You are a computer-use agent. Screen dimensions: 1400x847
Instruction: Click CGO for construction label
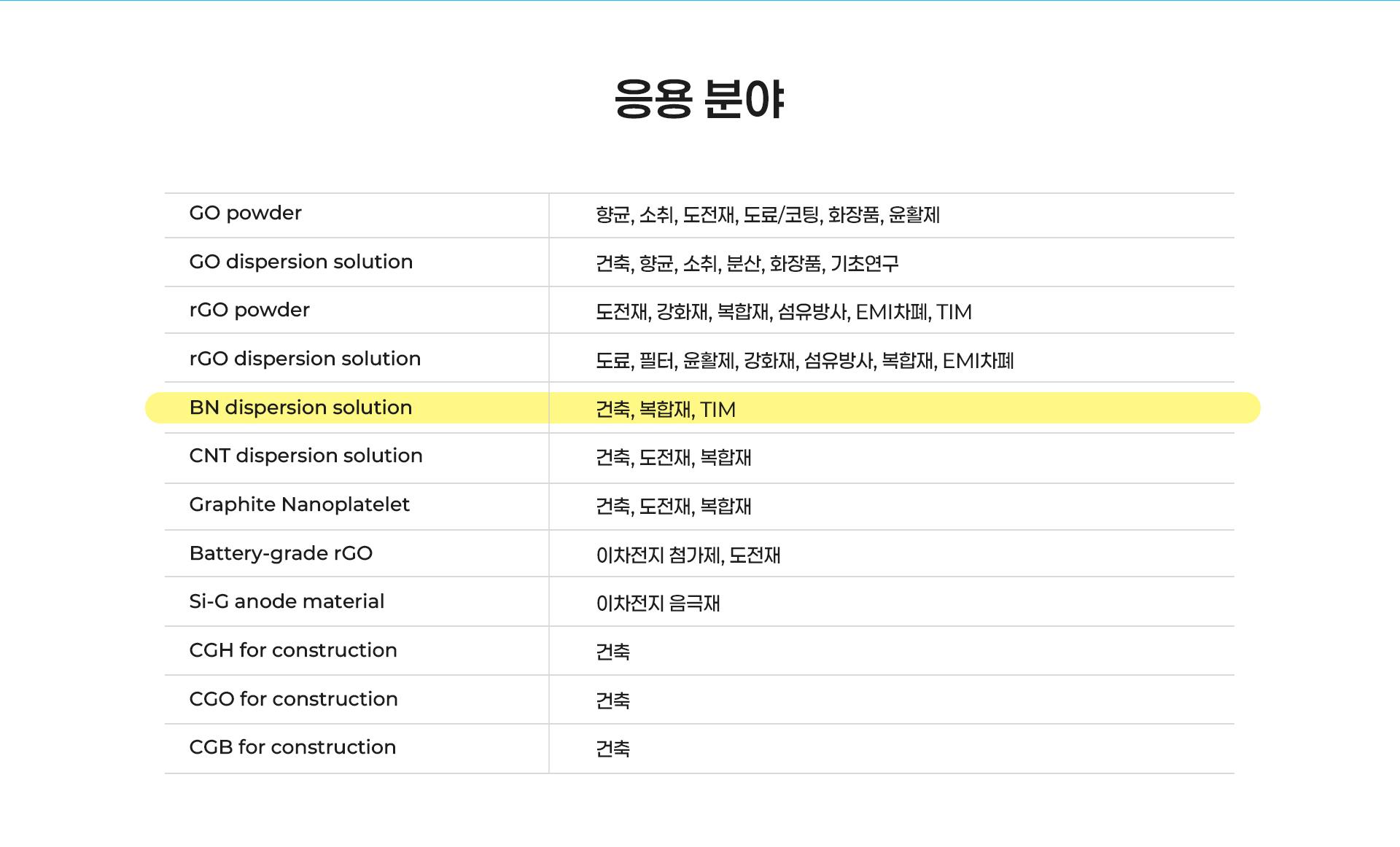(293, 699)
